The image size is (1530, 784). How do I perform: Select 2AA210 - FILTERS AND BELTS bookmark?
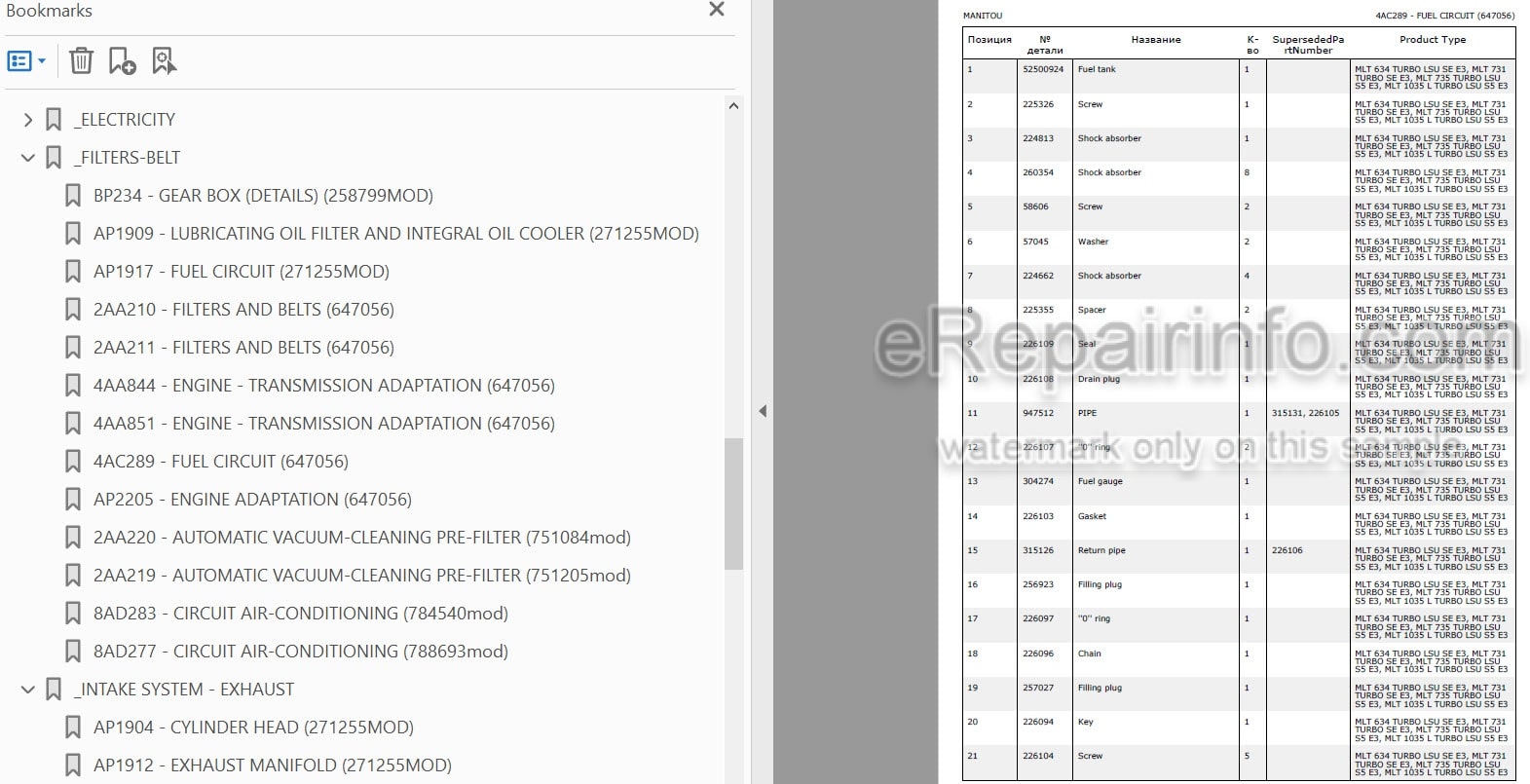(x=243, y=310)
